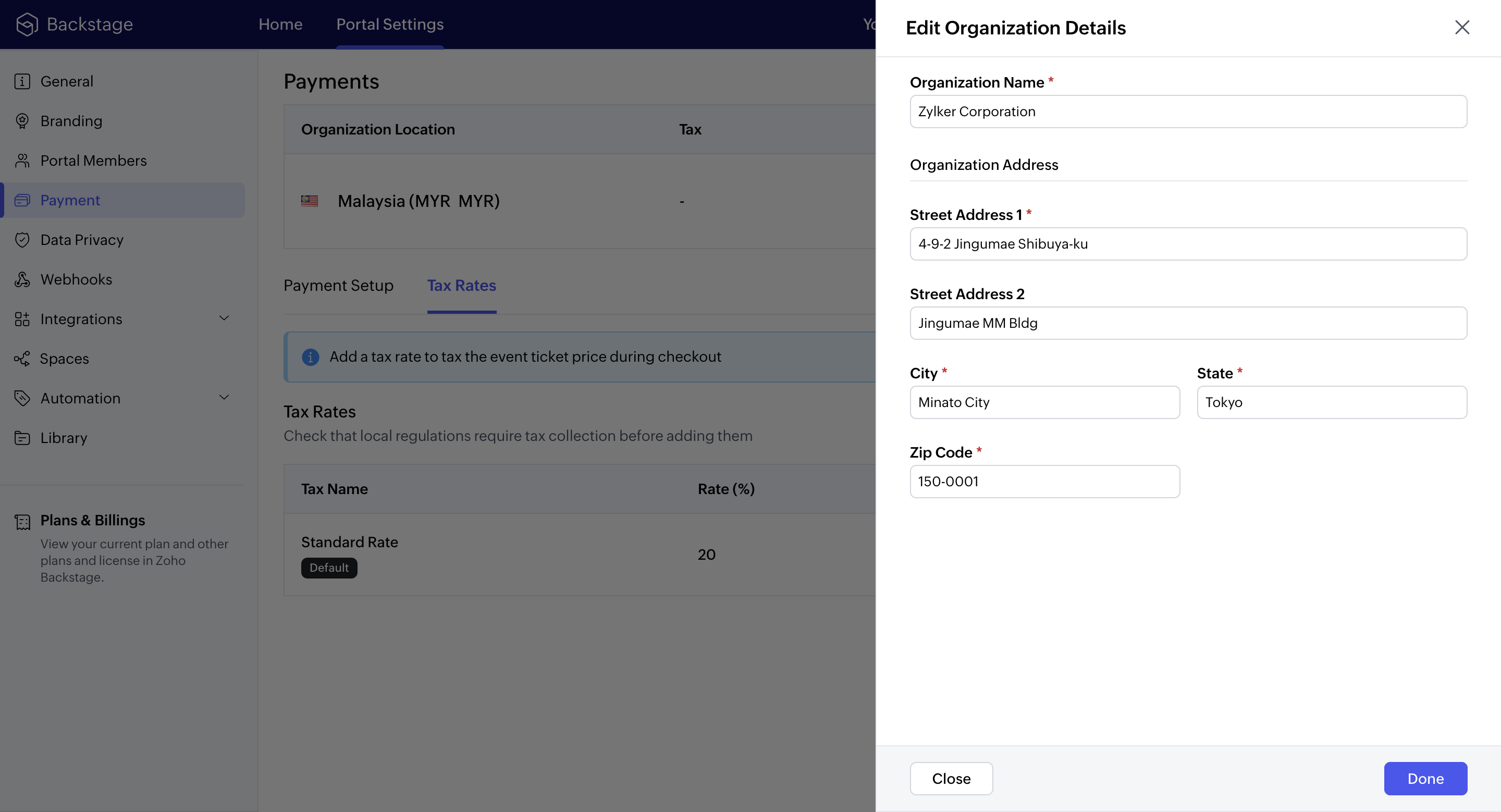Click the blue info icon in tax banner
The height and width of the screenshot is (812, 1501).
(311, 356)
